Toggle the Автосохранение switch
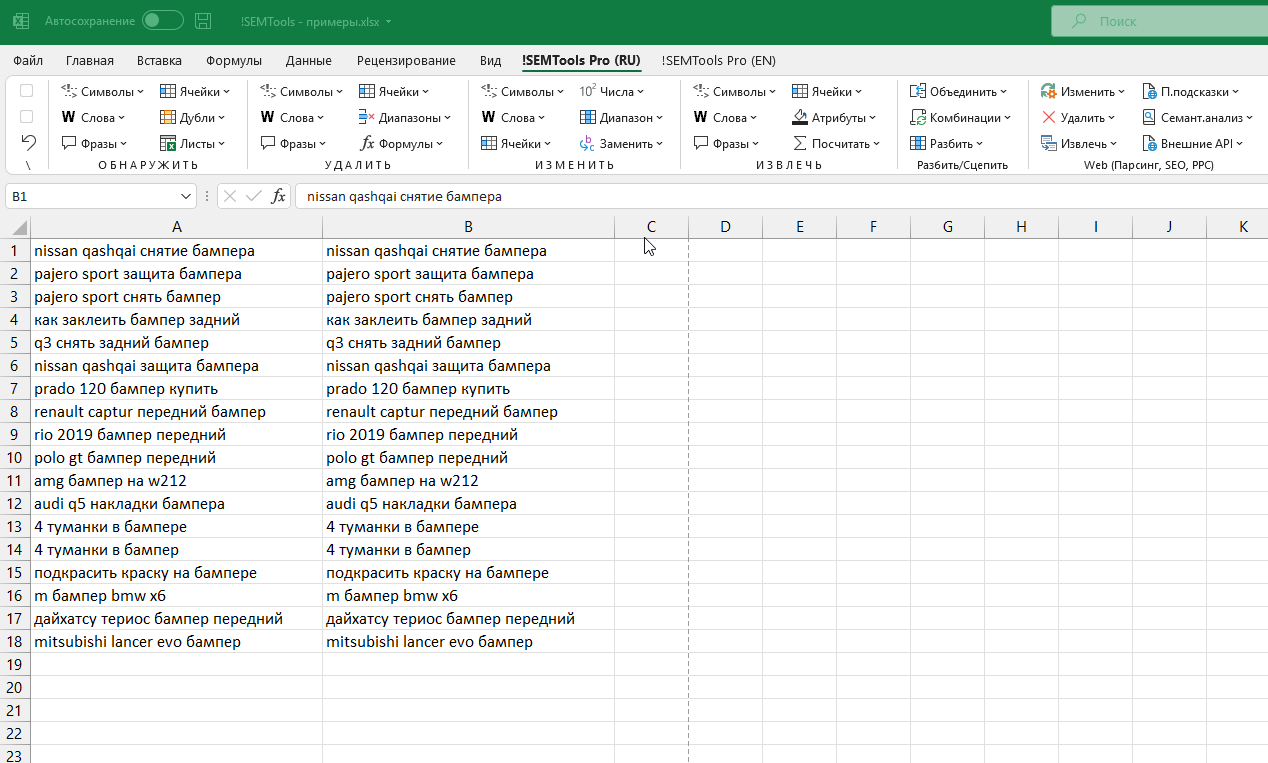 [162, 20]
